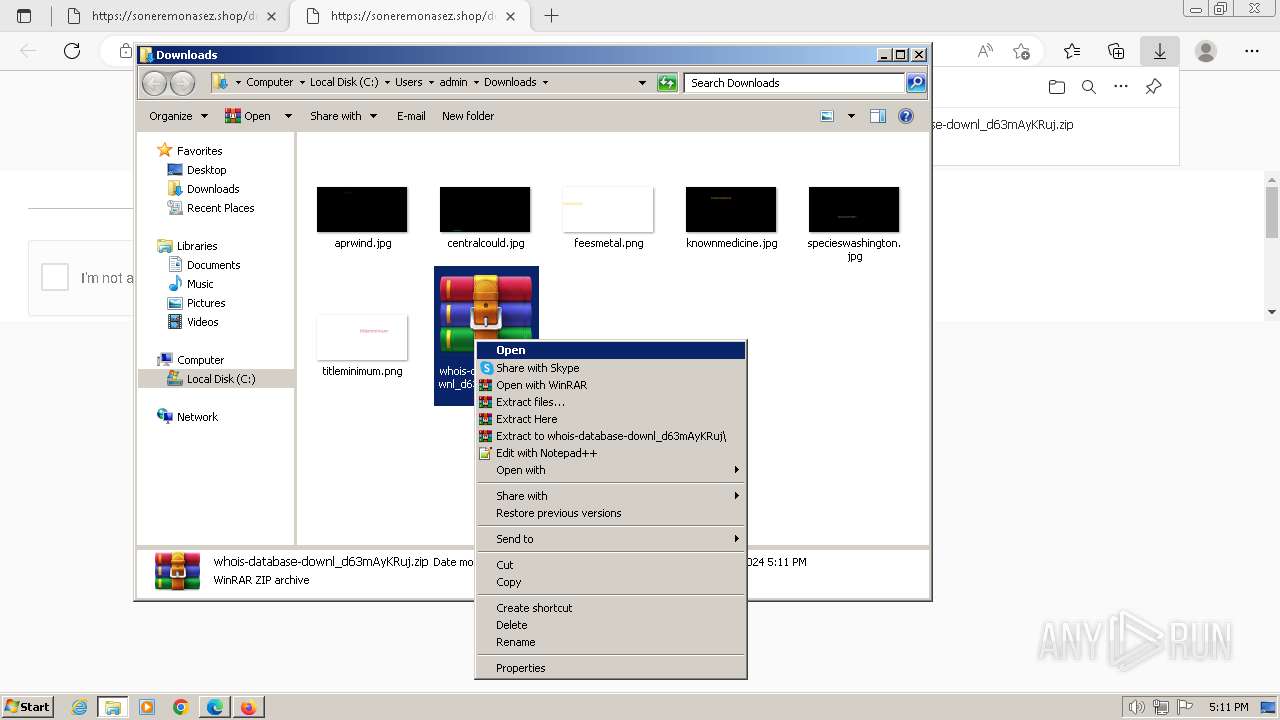Pin the Edge downloads panel
This screenshot has width=1280, height=720.
coord(1153,87)
